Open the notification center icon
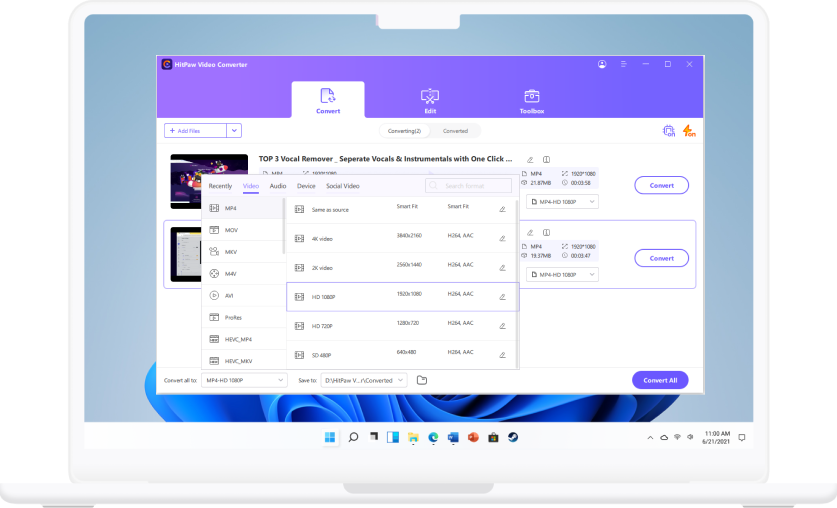 (x=741, y=438)
